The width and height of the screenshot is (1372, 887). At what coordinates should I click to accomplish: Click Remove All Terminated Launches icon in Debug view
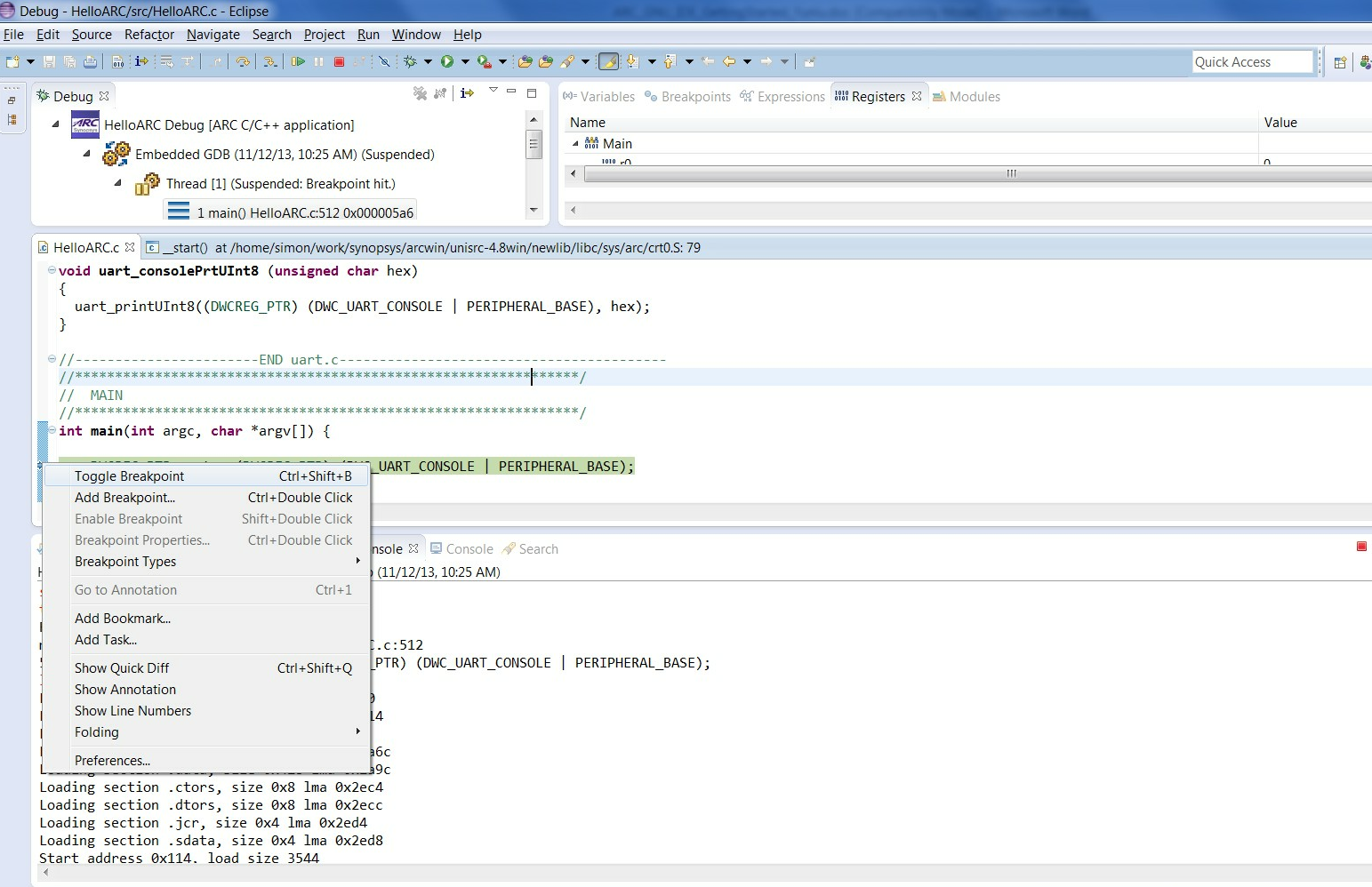pos(420,93)
